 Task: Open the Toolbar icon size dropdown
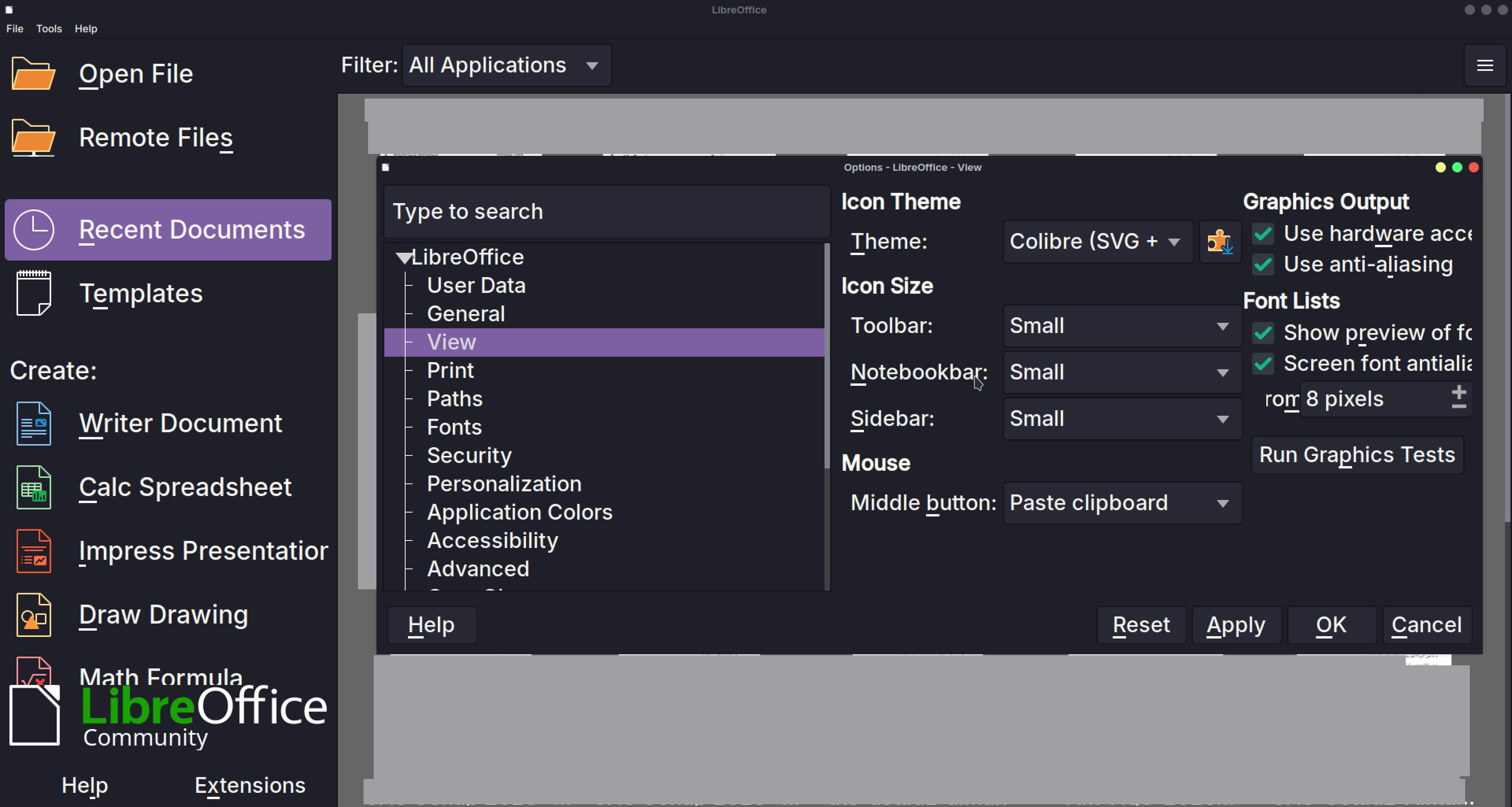(1121, 326)
